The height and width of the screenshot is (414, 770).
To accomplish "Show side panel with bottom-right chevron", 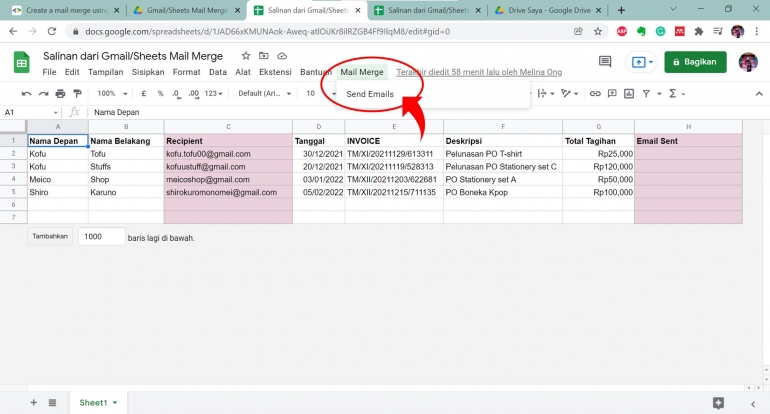I will point(753,404).
